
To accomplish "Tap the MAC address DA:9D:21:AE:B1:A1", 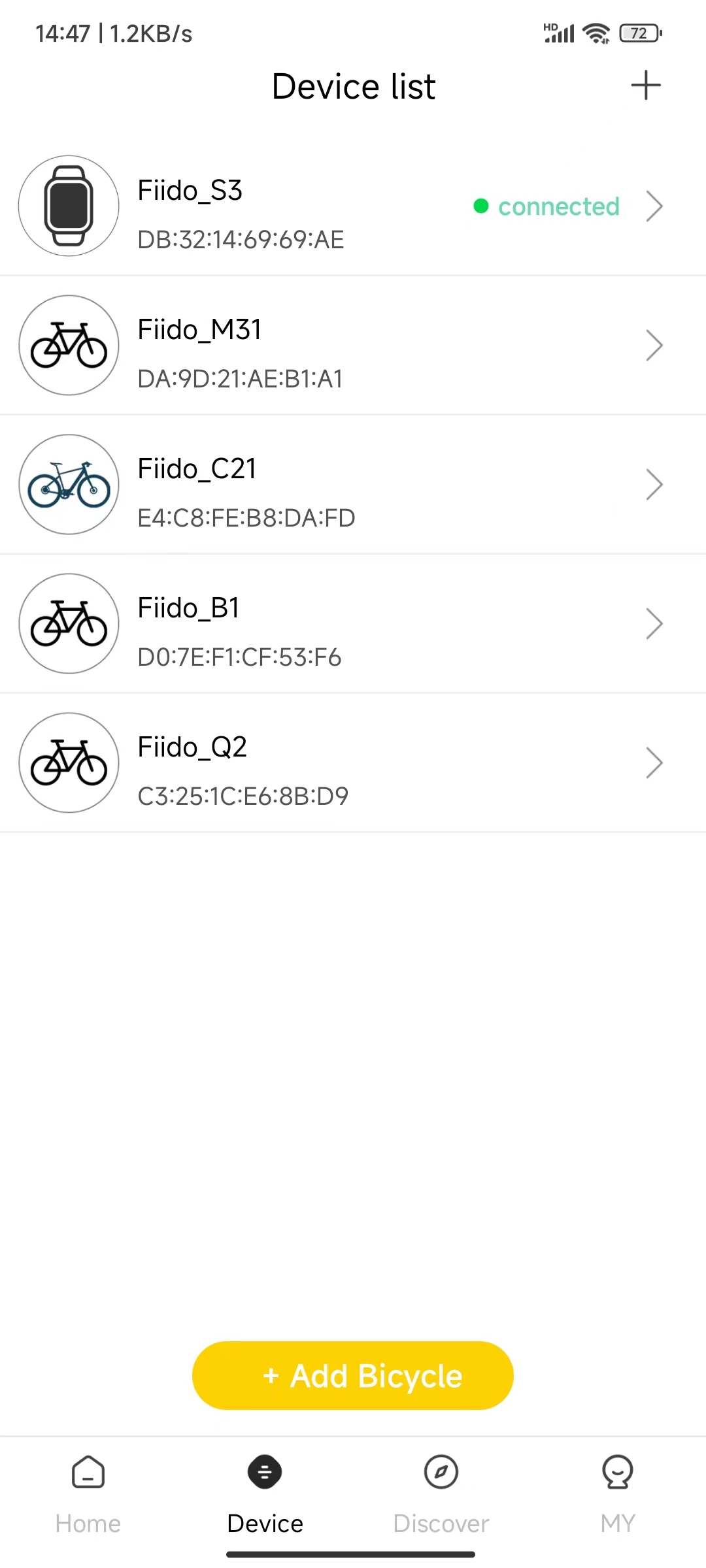I will click(241, 379).
